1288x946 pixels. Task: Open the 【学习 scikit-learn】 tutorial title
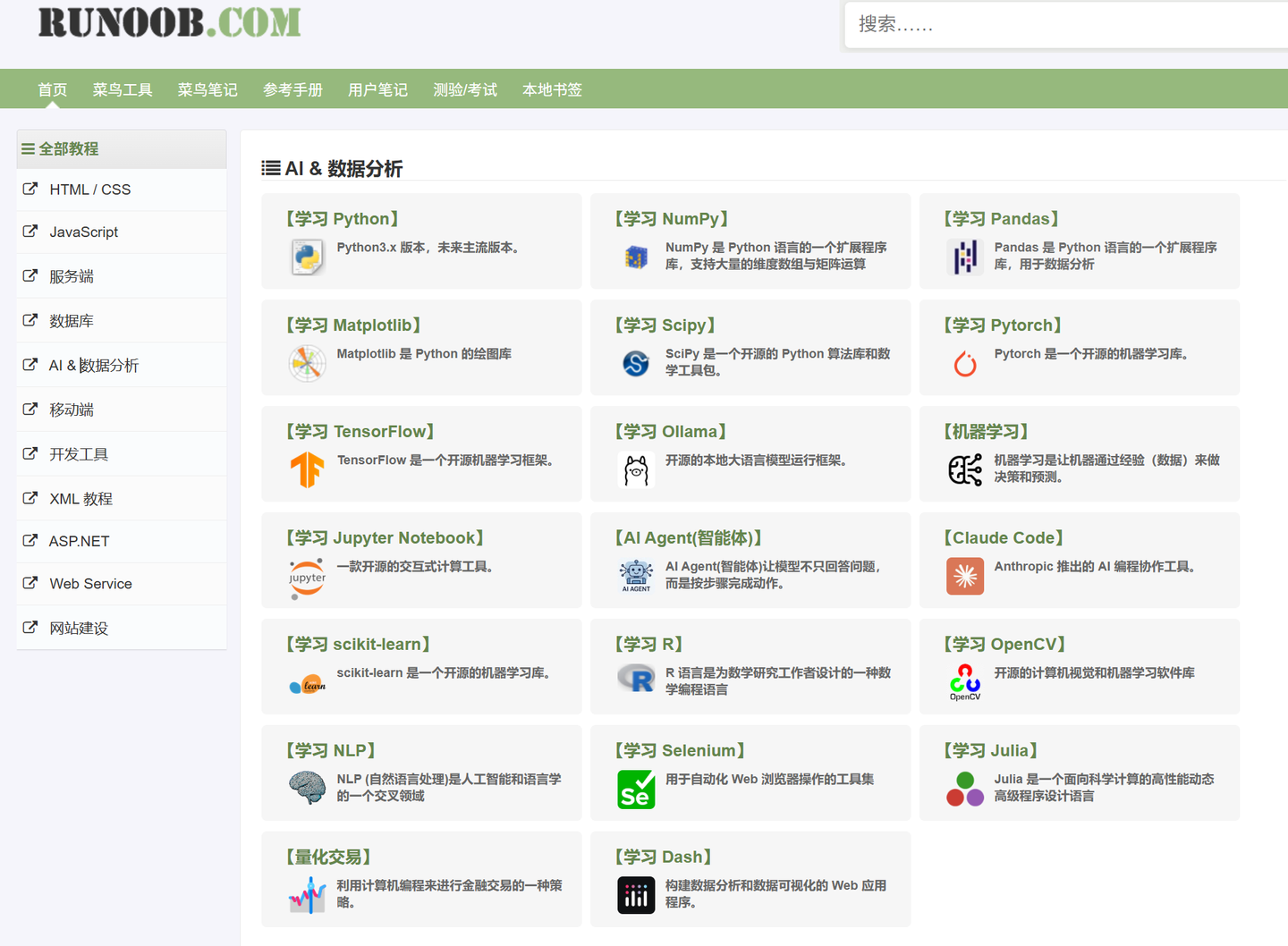pos(359,645)
